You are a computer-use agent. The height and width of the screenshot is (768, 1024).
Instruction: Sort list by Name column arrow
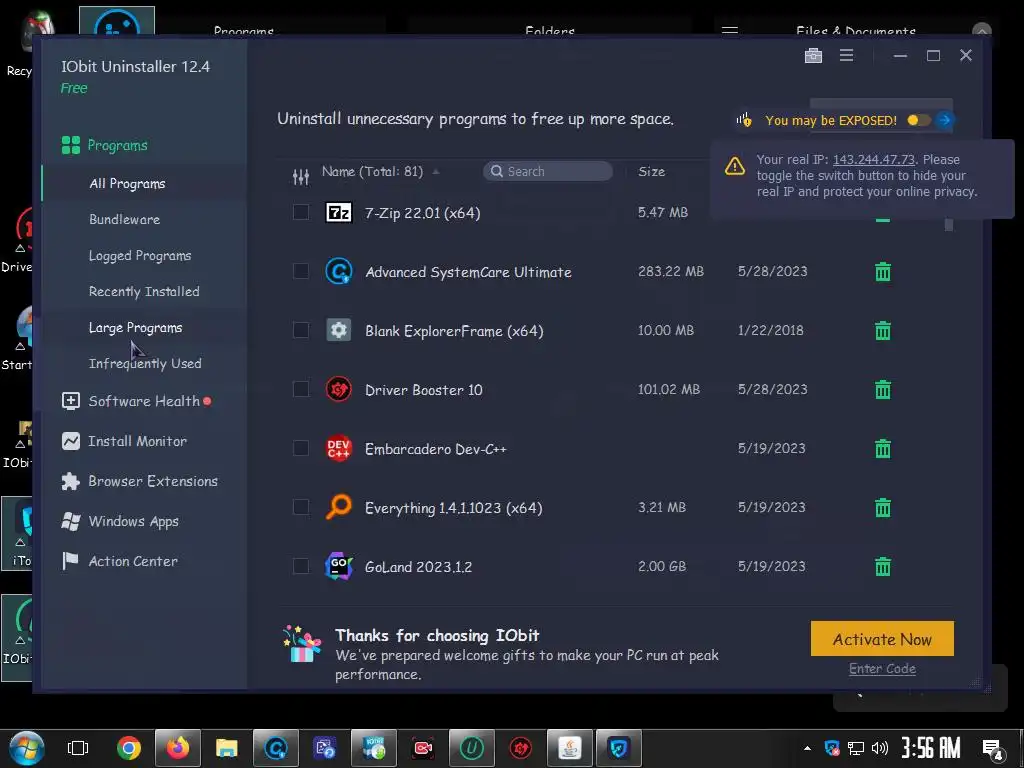point(436,172)
